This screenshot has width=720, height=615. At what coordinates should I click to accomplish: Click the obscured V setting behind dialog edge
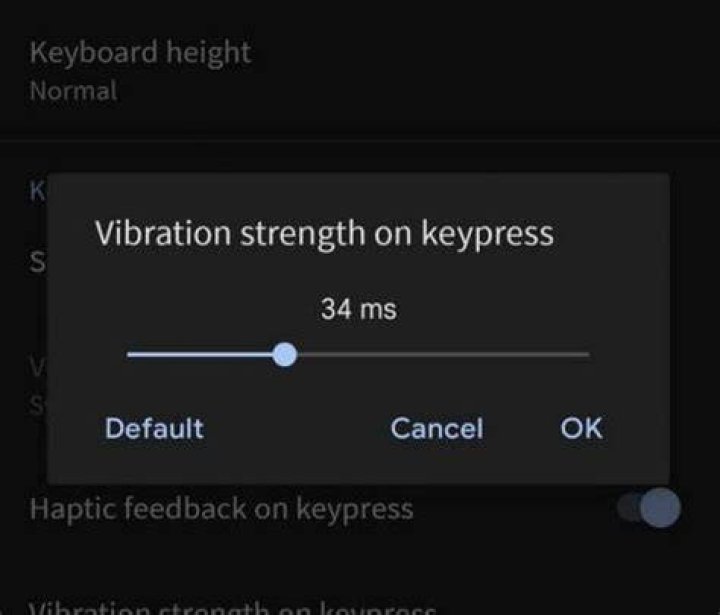[37, 367]
